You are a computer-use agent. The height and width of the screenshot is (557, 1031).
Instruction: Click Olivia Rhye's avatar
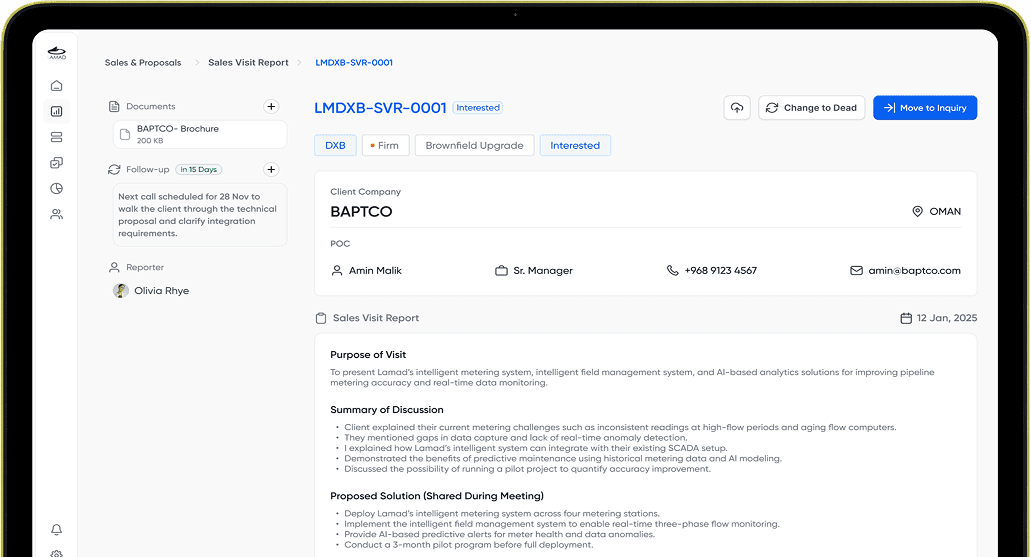[121, 291]
